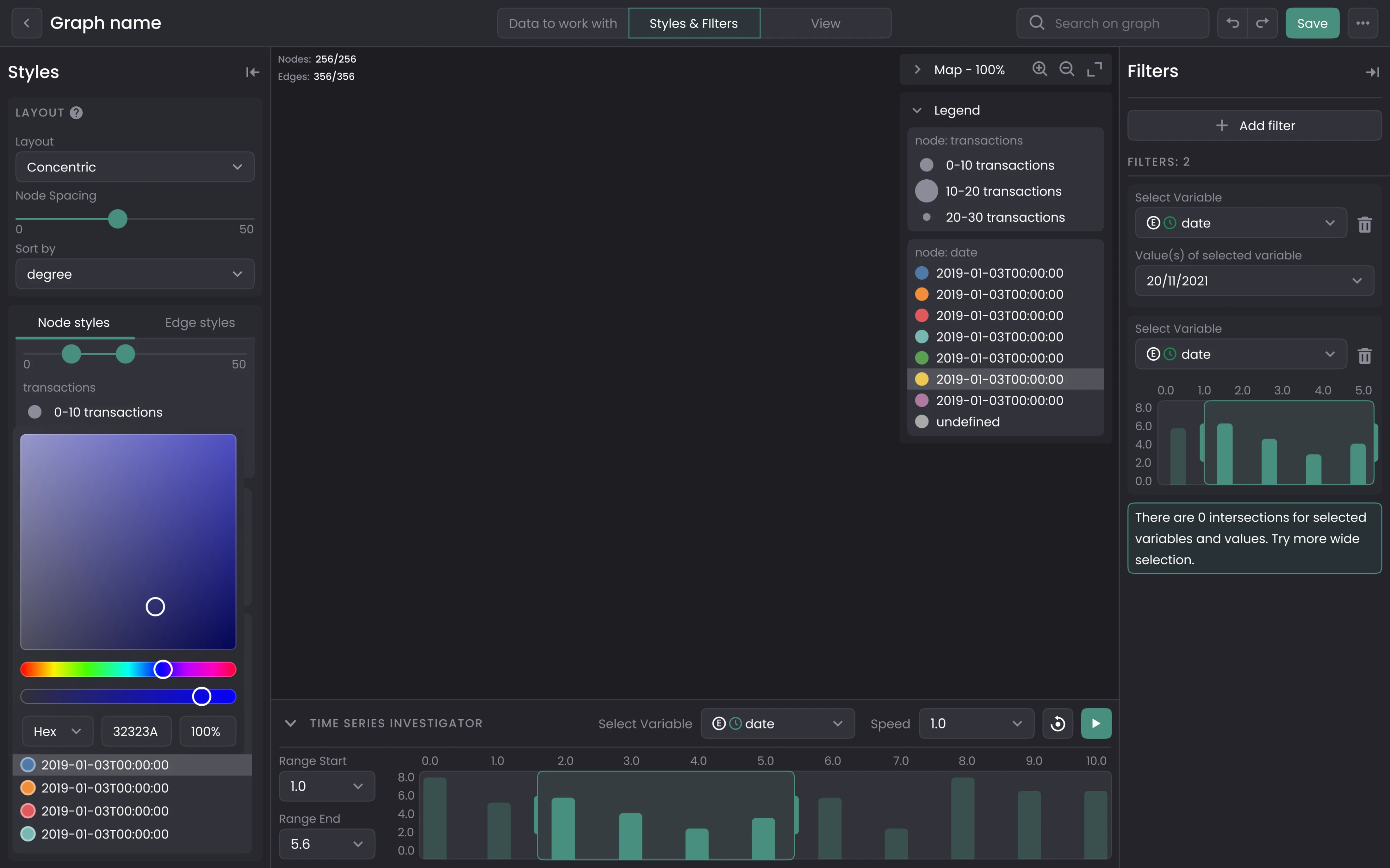The width and height of the screenshot is (1390, 868).
Task: Open the second filter's date variable dropdown
Action: coord(1241,354)
